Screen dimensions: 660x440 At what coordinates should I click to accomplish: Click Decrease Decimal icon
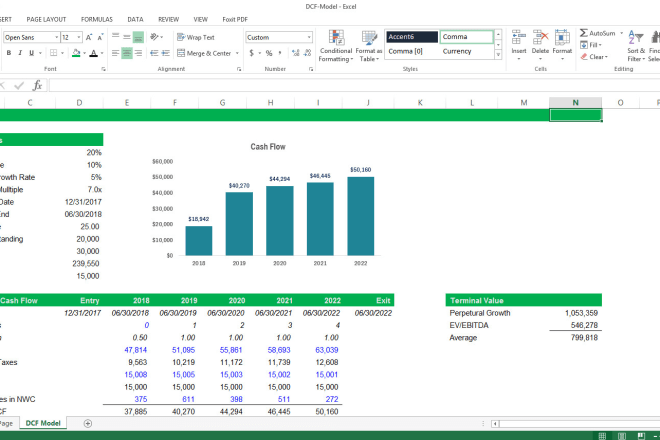point(307,53)
